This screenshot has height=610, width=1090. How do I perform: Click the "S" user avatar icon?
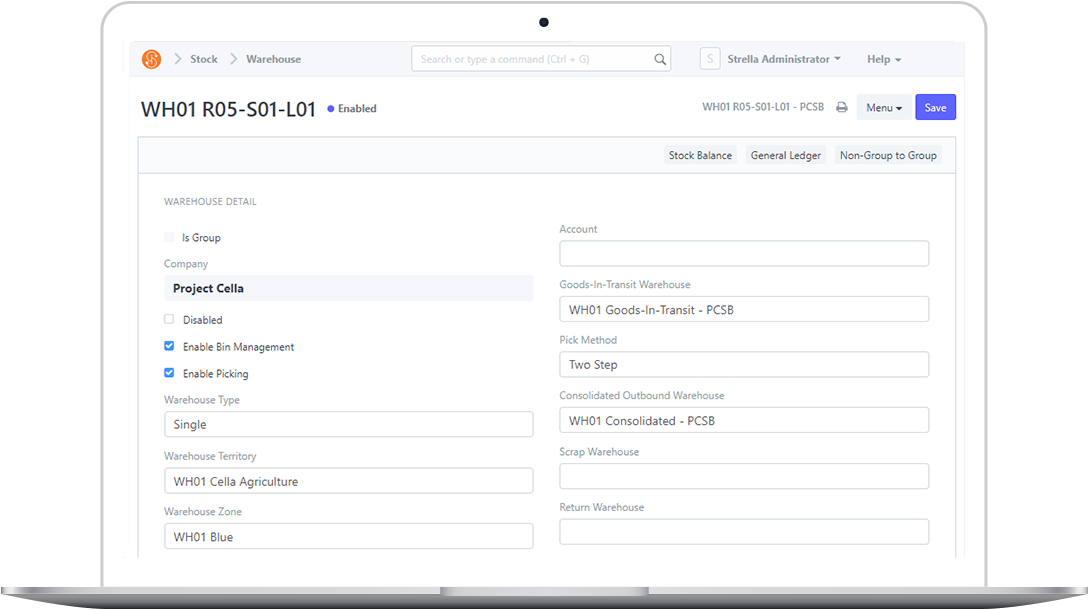(710, 58)
